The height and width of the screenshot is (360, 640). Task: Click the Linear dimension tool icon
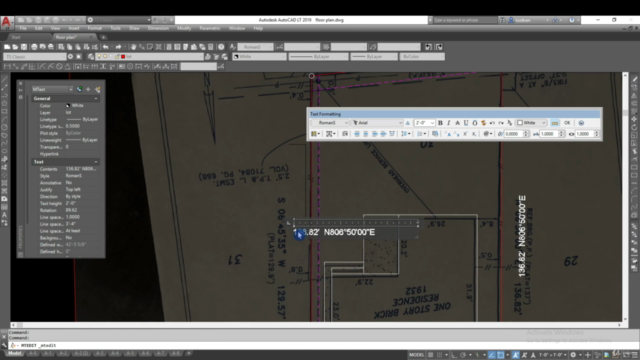click(x=7, y=66)
